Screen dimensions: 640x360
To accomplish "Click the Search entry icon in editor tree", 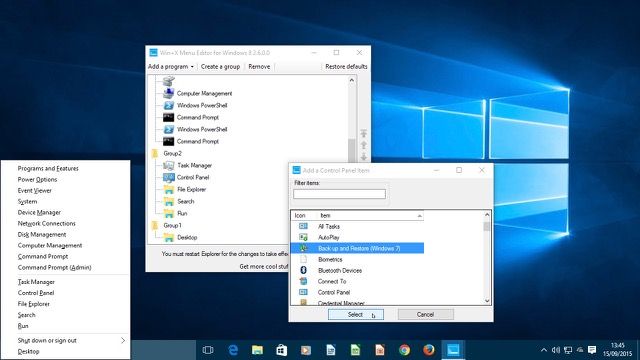I will (x=169, y=201).
